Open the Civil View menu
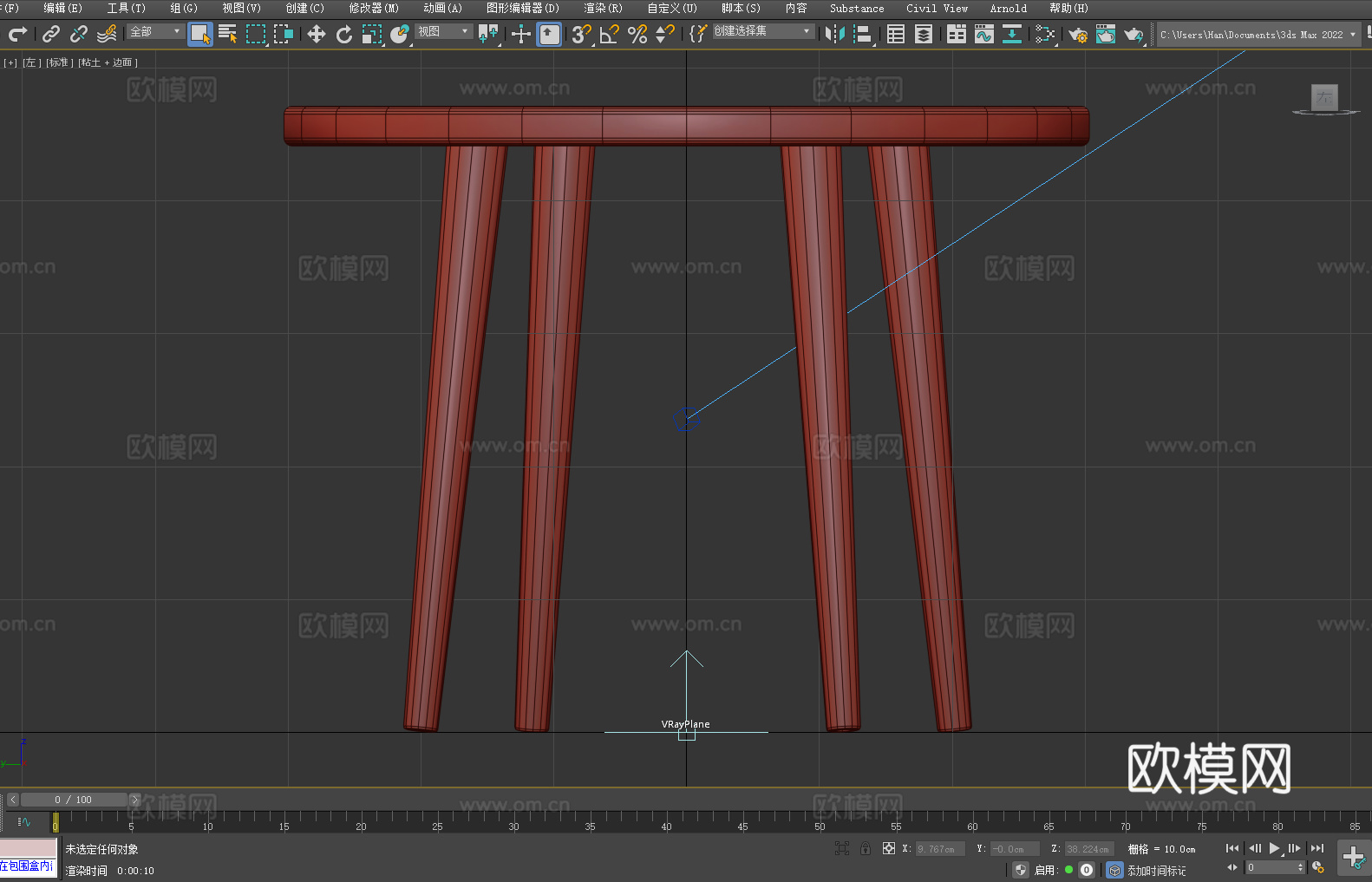This screenshot has width=1372, height=882. click(x=937, y=8)
